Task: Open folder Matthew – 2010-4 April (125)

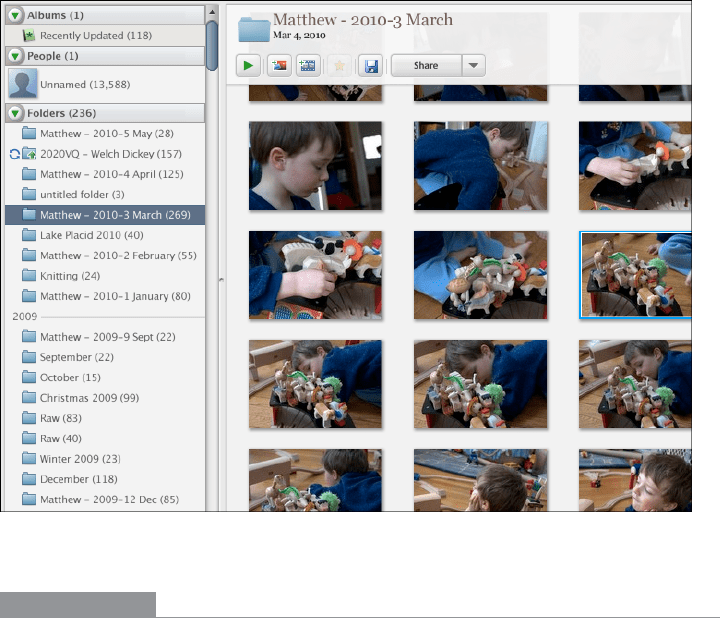Action: click(x=105, y=174)
